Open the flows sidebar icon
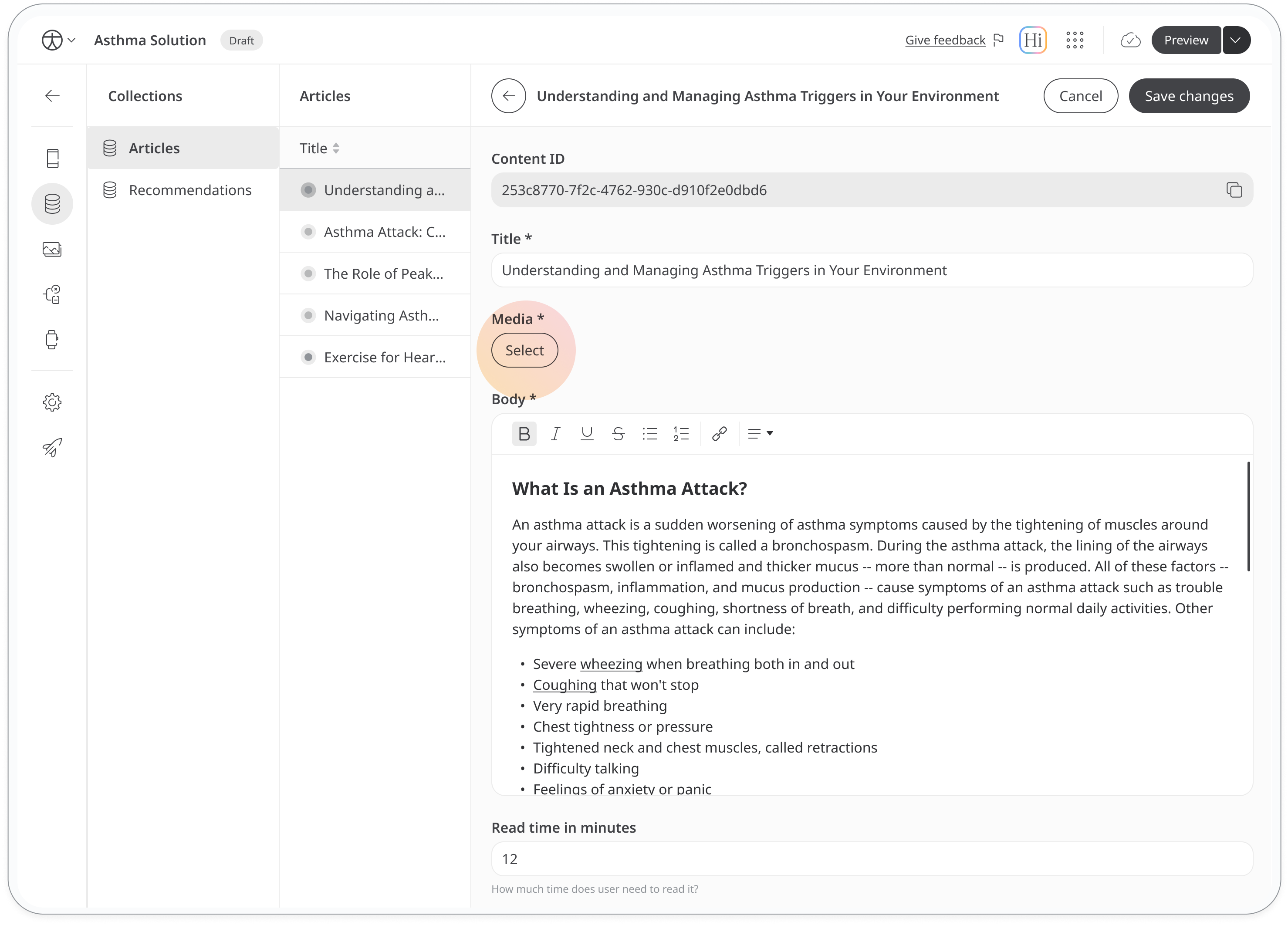This screenshot has height=925, width=1288. (x=52, y=294)
